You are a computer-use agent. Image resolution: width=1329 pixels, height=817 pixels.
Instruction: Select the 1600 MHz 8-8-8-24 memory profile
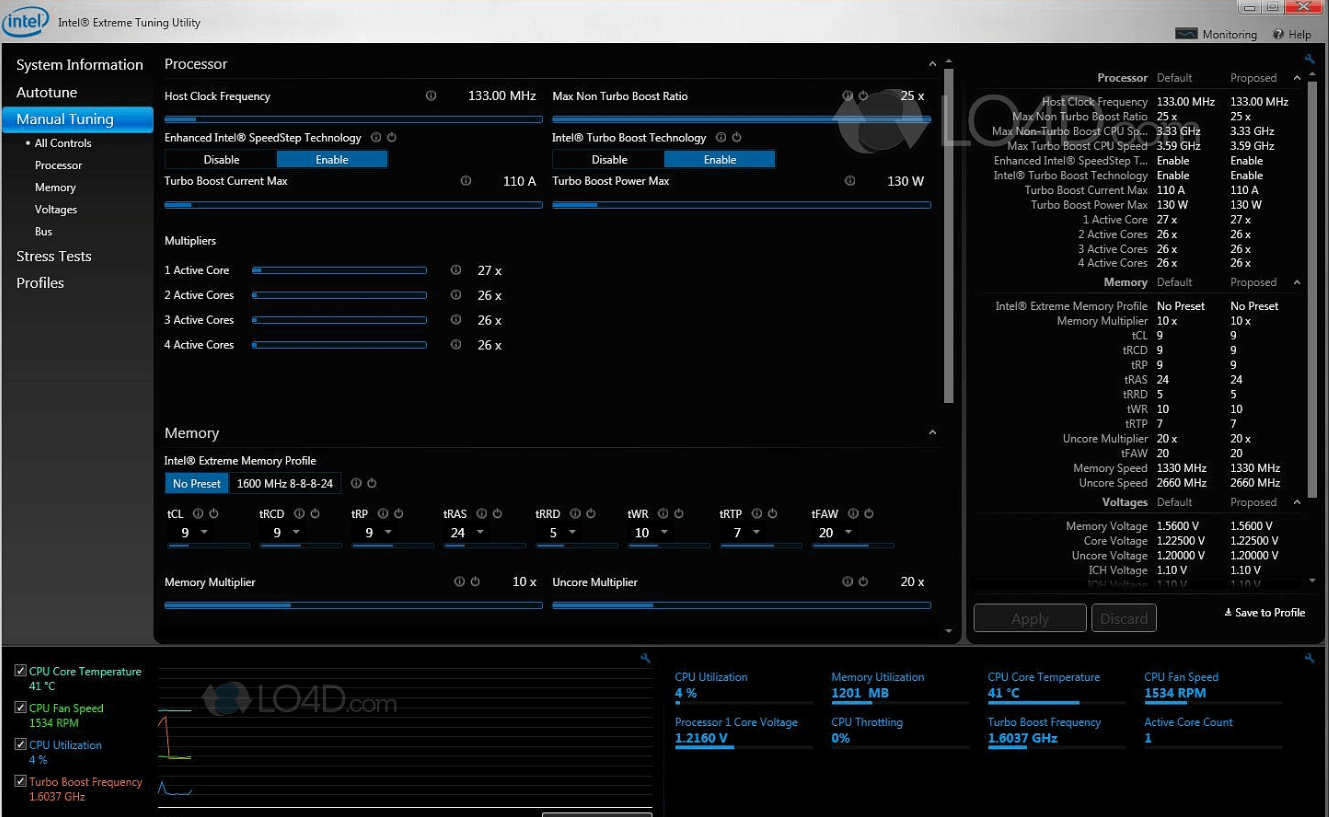pos(285,482)
